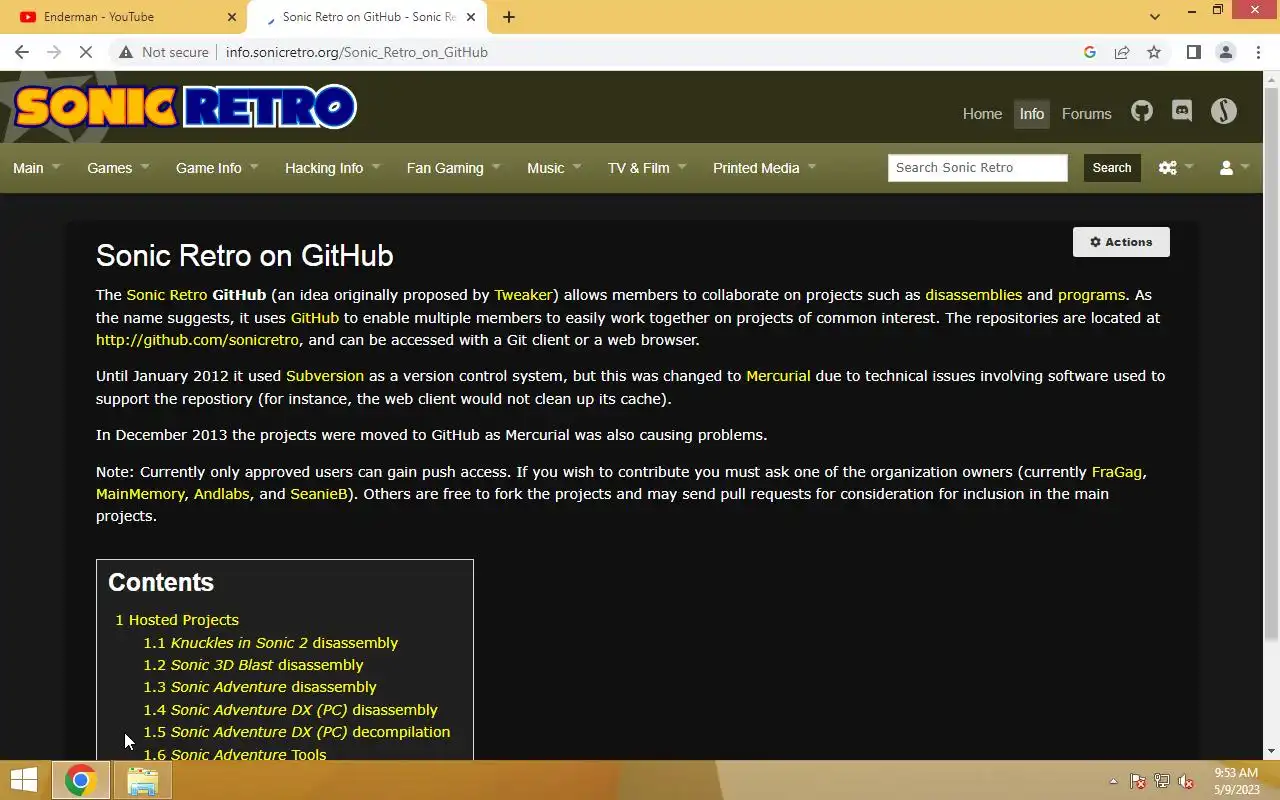Open the MainMemory user link
Viewport: 1280px width, 800px height.
140,494
